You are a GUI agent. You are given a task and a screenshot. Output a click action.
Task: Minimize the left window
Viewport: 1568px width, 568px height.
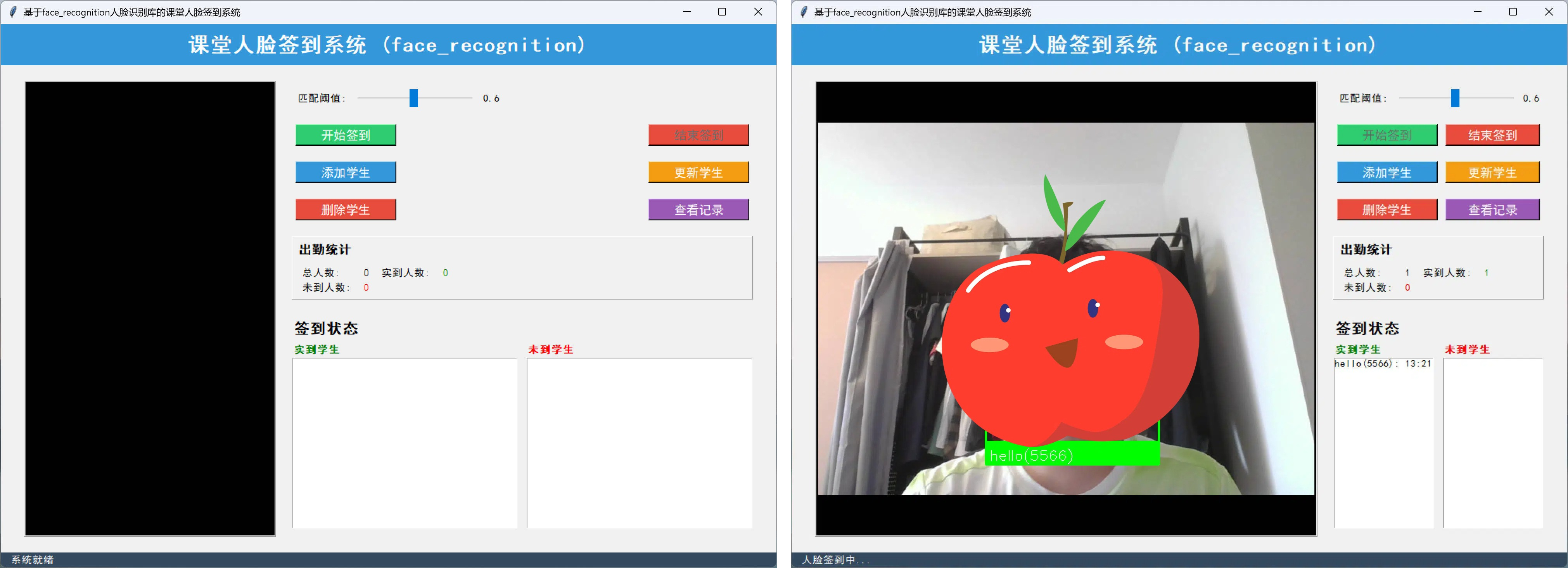686,12
